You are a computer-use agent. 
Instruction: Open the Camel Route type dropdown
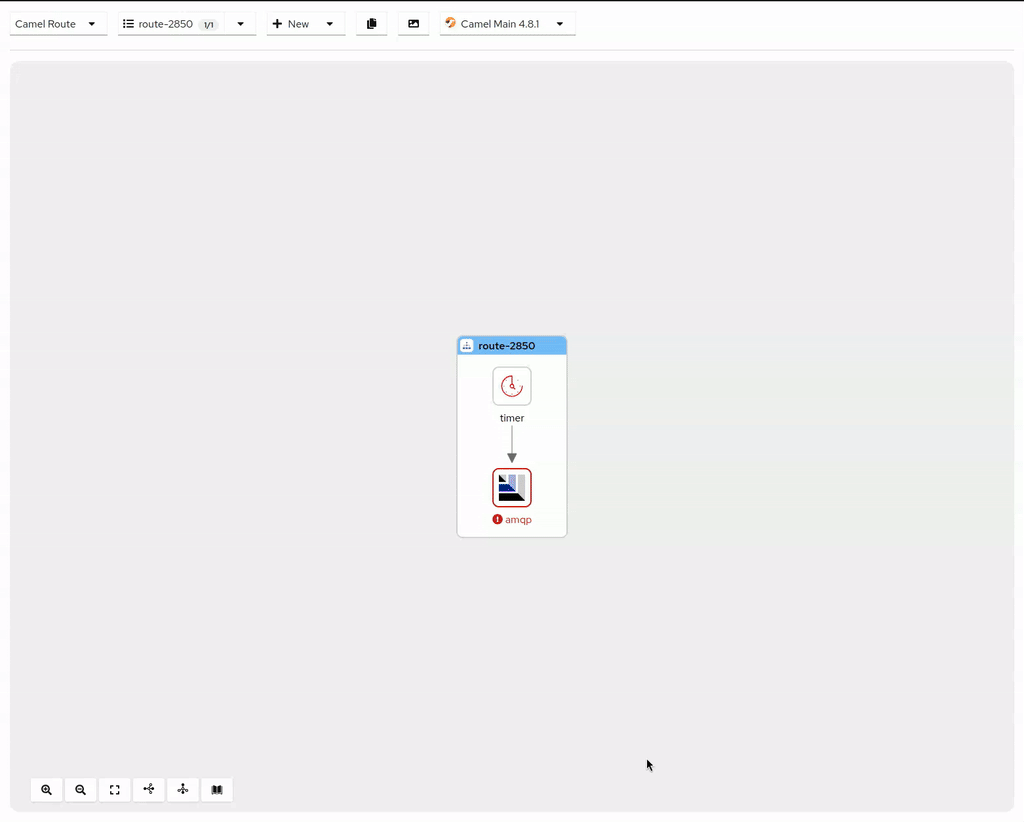point(57,24)
